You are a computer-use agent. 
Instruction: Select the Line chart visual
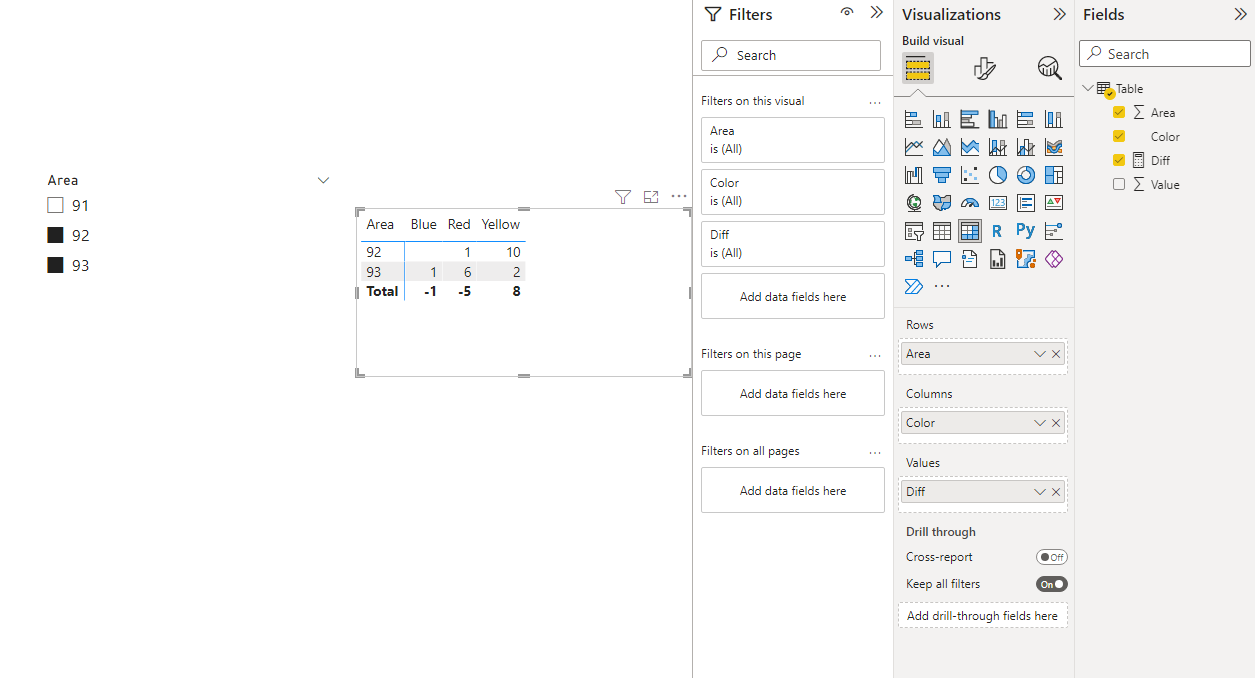click(913, 147)
